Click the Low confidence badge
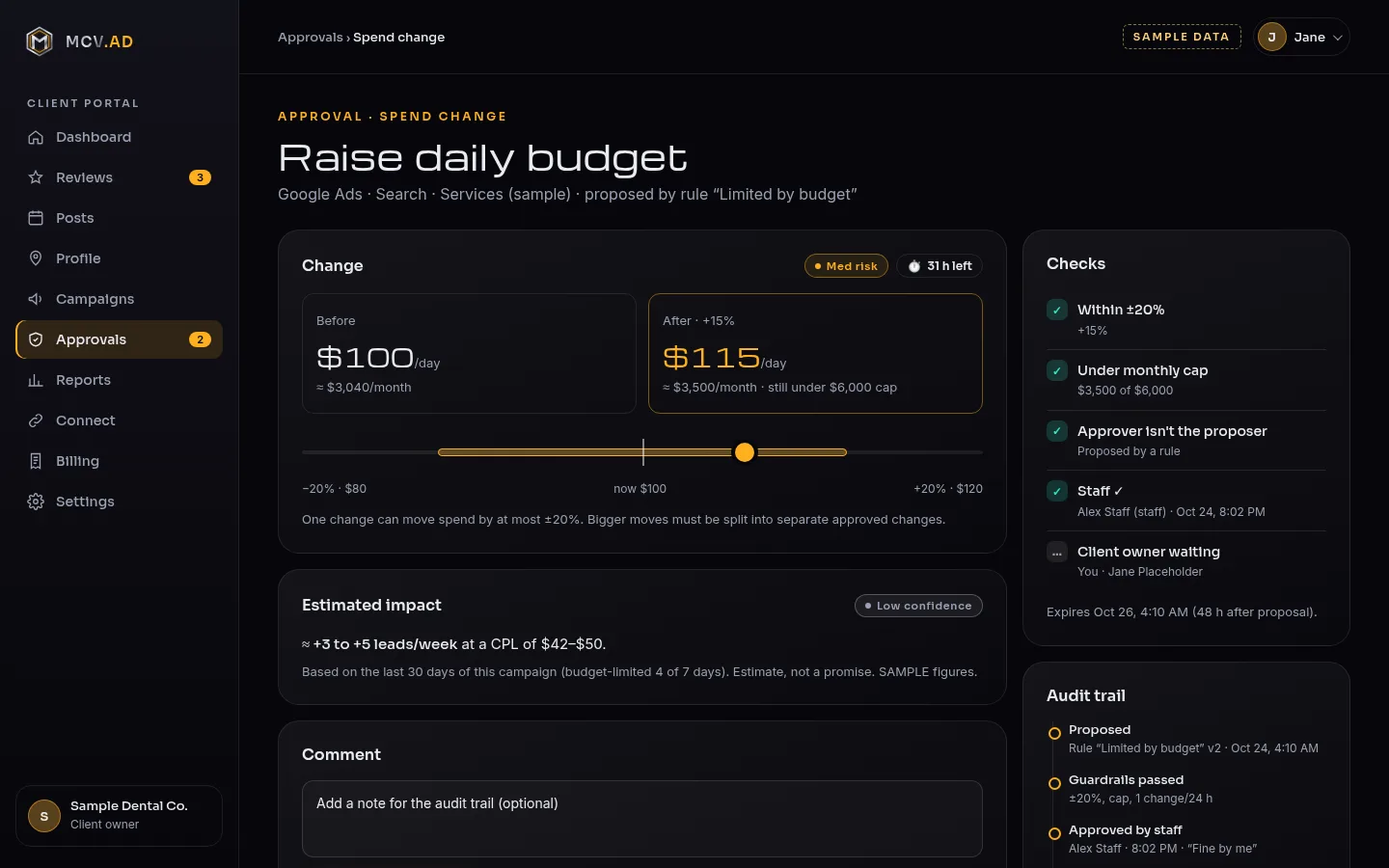 pyautogui.click(x=918, y=606)
